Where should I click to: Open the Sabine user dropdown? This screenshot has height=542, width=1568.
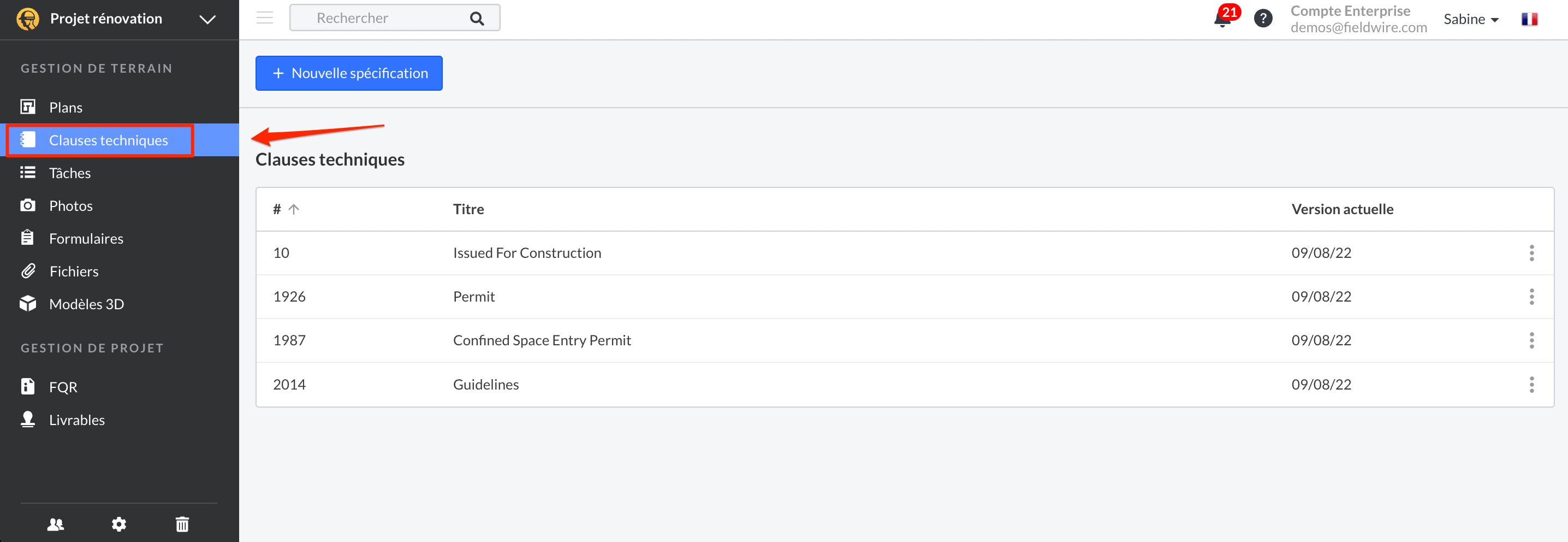click(x=1471, y=20)
